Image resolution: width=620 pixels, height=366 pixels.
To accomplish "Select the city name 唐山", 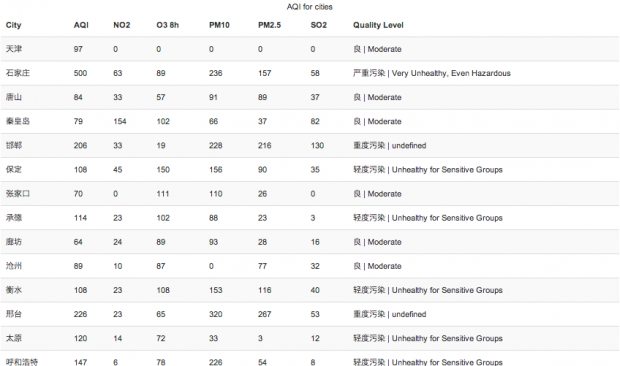I will (14, 97).
